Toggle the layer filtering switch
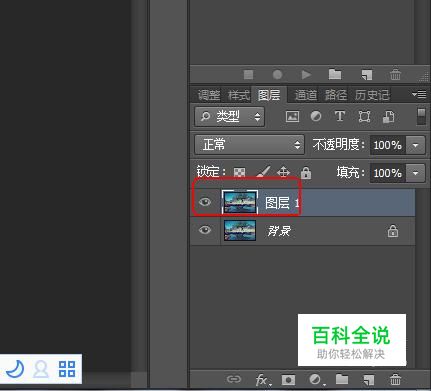This screenshot has width=431, height=391. [x=421, y=116]
